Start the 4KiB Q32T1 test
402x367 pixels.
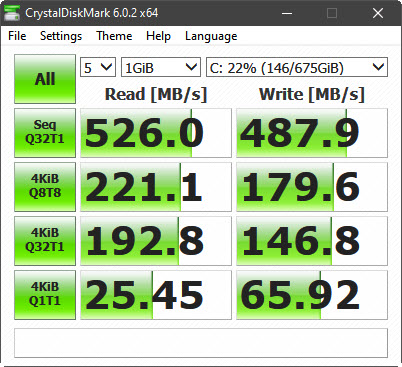[45, 241]
